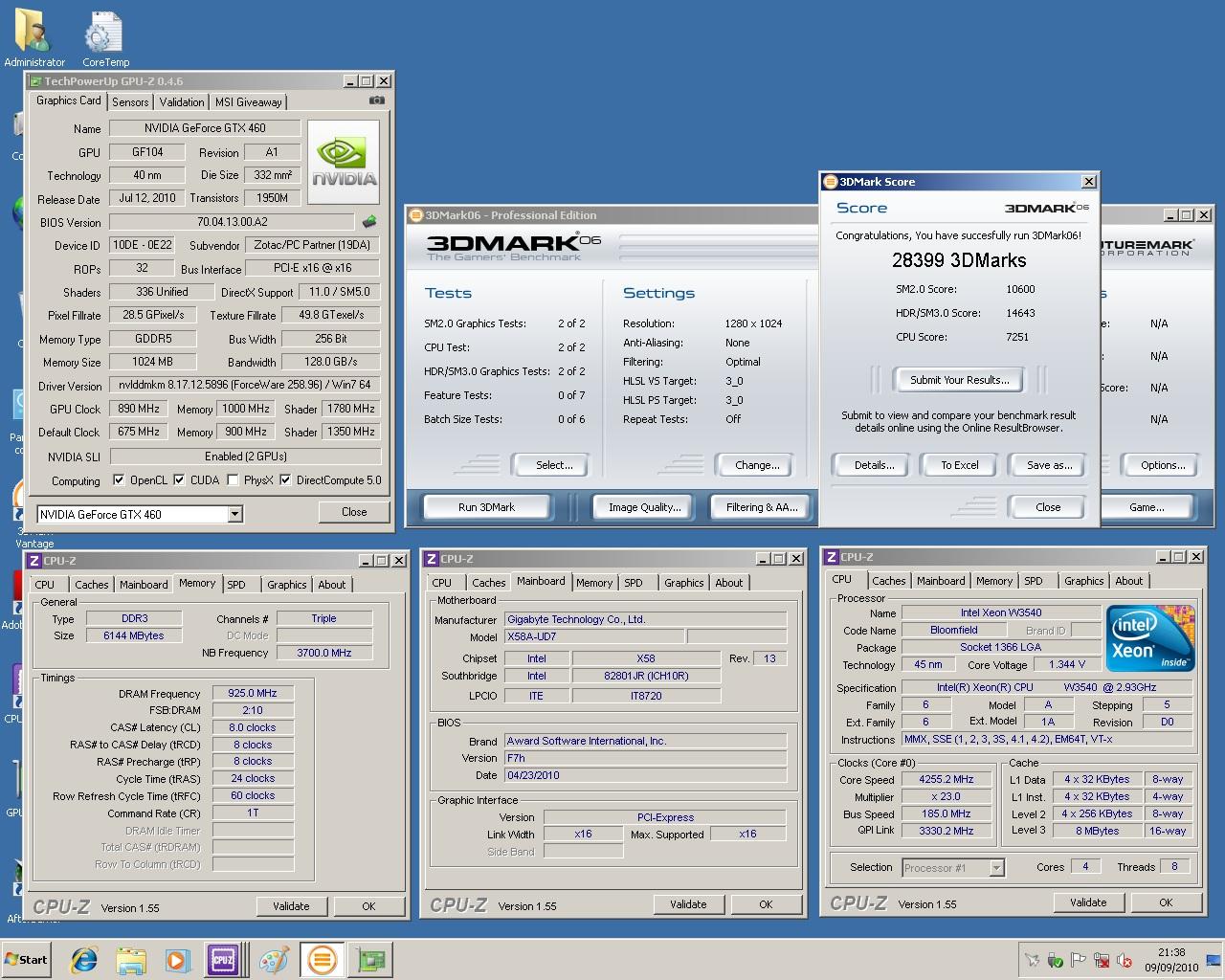1225x980 pixels.
Task: Click the Safely Remove Hardware tray icon
Action: point(1056,960)
